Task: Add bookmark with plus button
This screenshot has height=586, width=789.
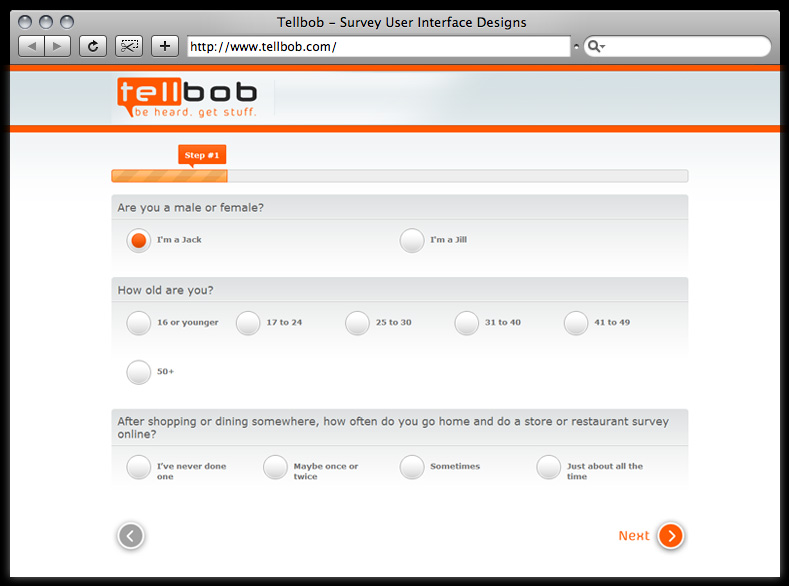Action: point(165,46)
